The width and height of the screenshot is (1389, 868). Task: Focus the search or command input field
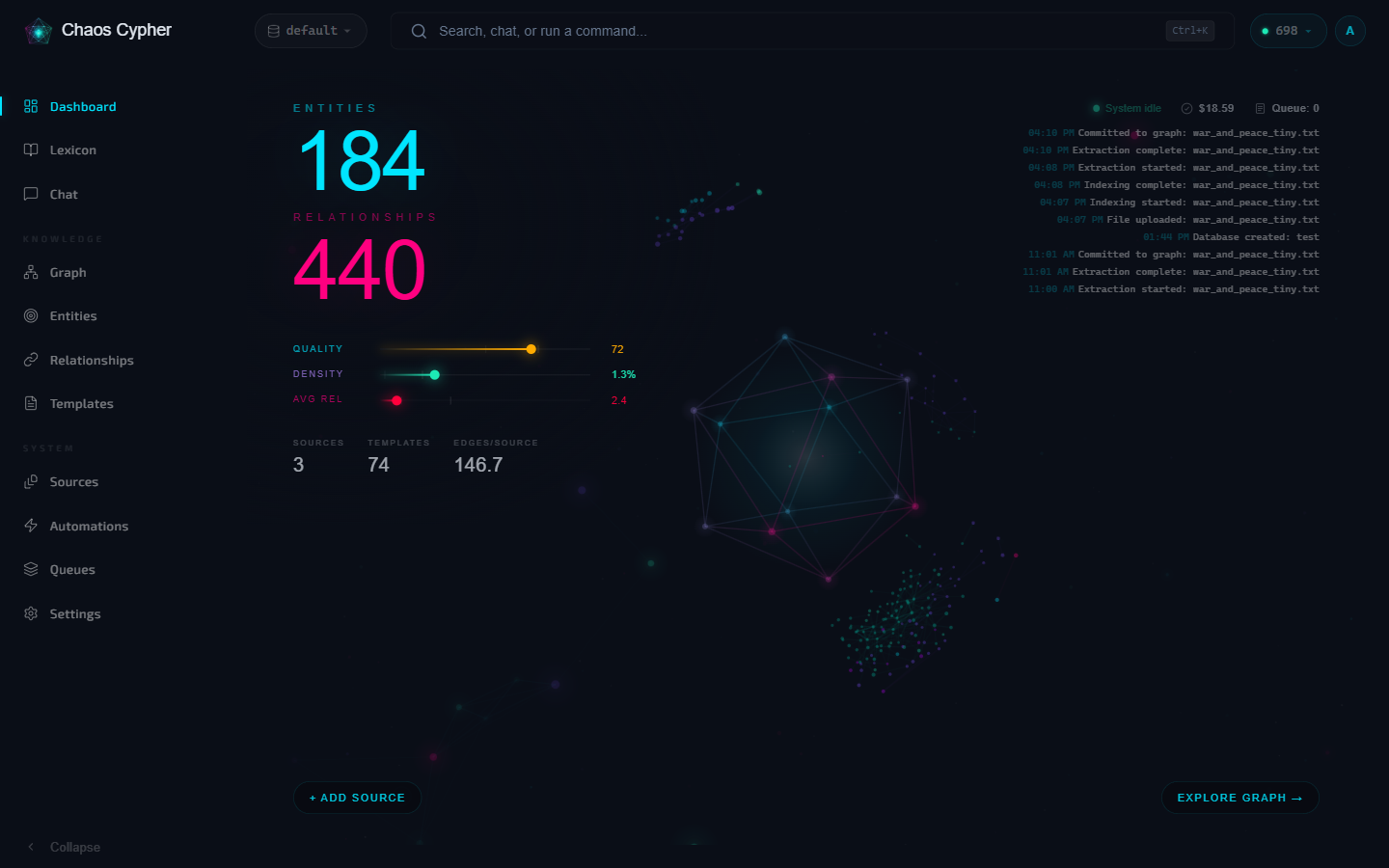pyautogui.click(x=812, y=31)
